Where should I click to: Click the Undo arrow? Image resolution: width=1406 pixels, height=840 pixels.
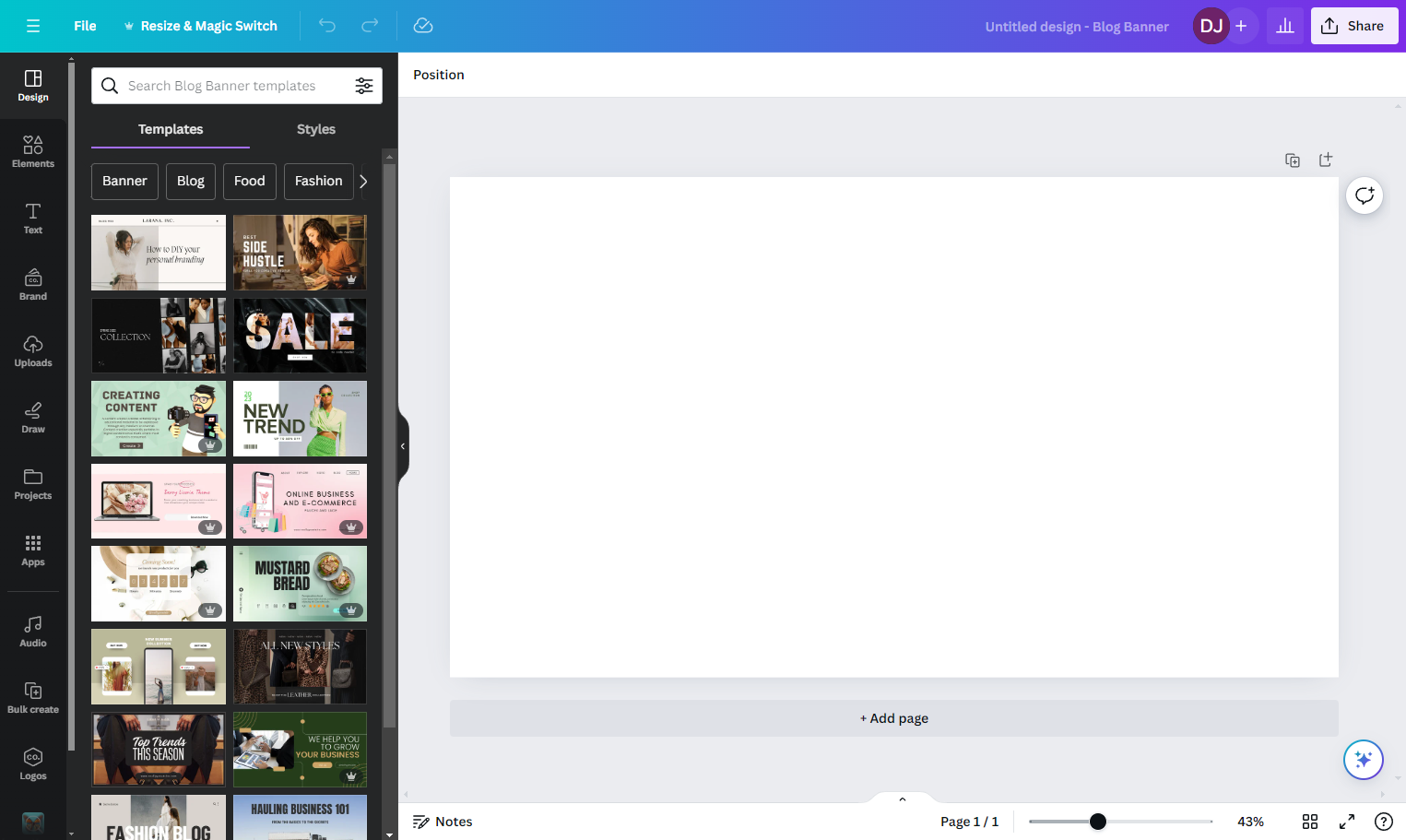[x=327, y=26]
